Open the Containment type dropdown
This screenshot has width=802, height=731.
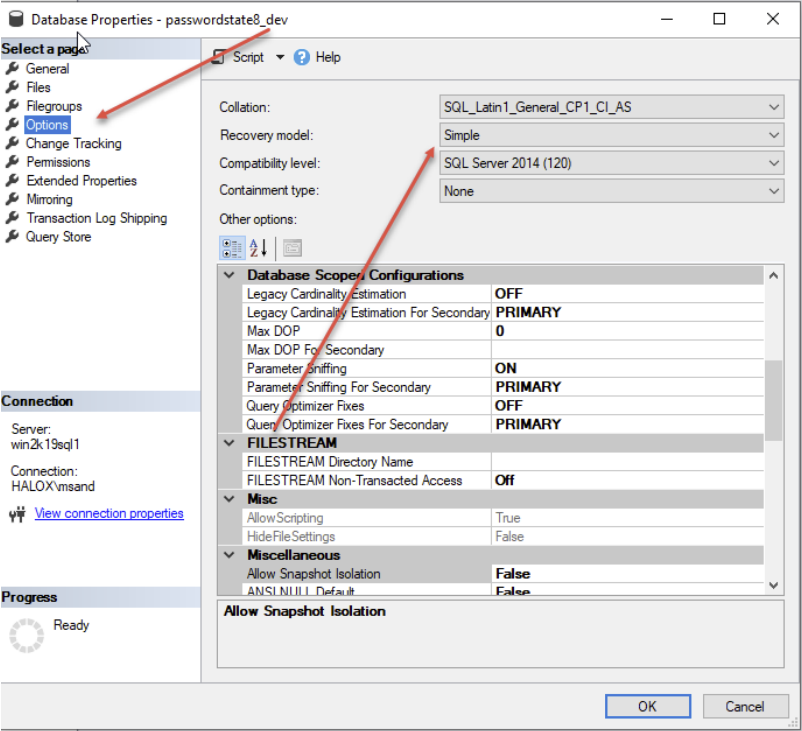pyautogui.click(x=611, y=191)
